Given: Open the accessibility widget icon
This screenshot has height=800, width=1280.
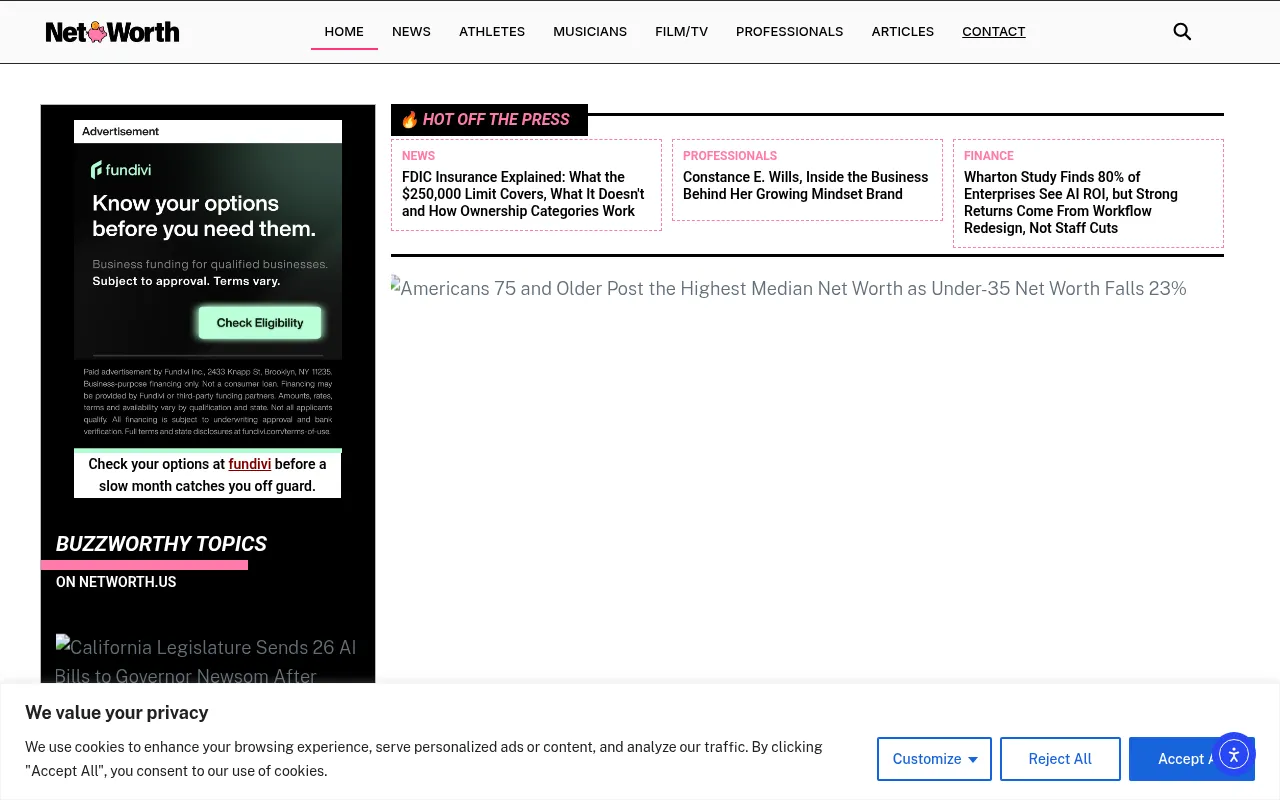Looking at the screenshot, I should pyautogui.click(x=1234, y=754).
